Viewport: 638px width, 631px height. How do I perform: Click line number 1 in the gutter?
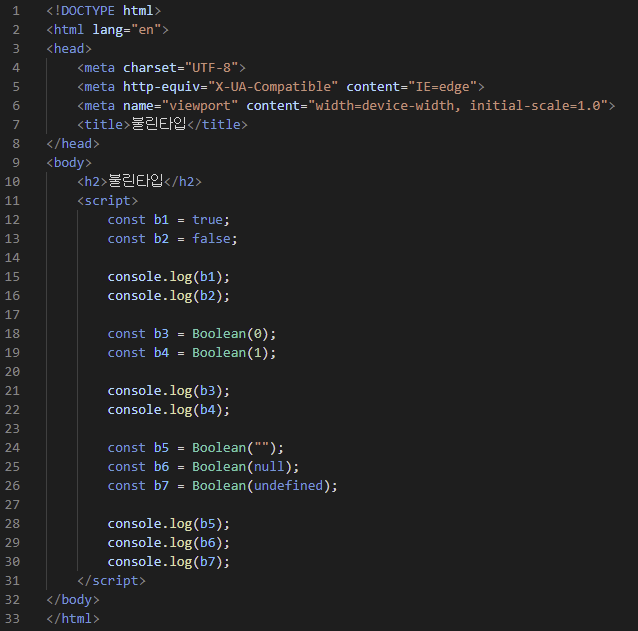pos(16,11)
